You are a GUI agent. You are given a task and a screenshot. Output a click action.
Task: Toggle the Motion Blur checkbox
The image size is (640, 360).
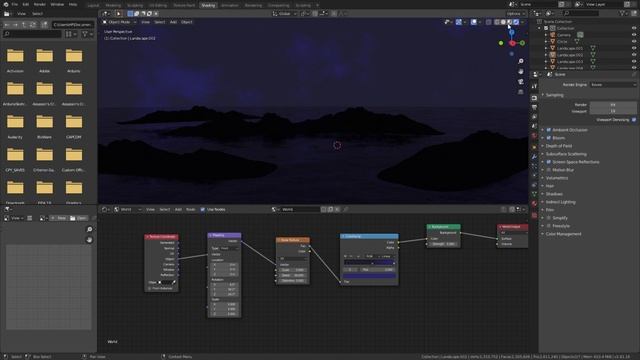tap(549, 170)
